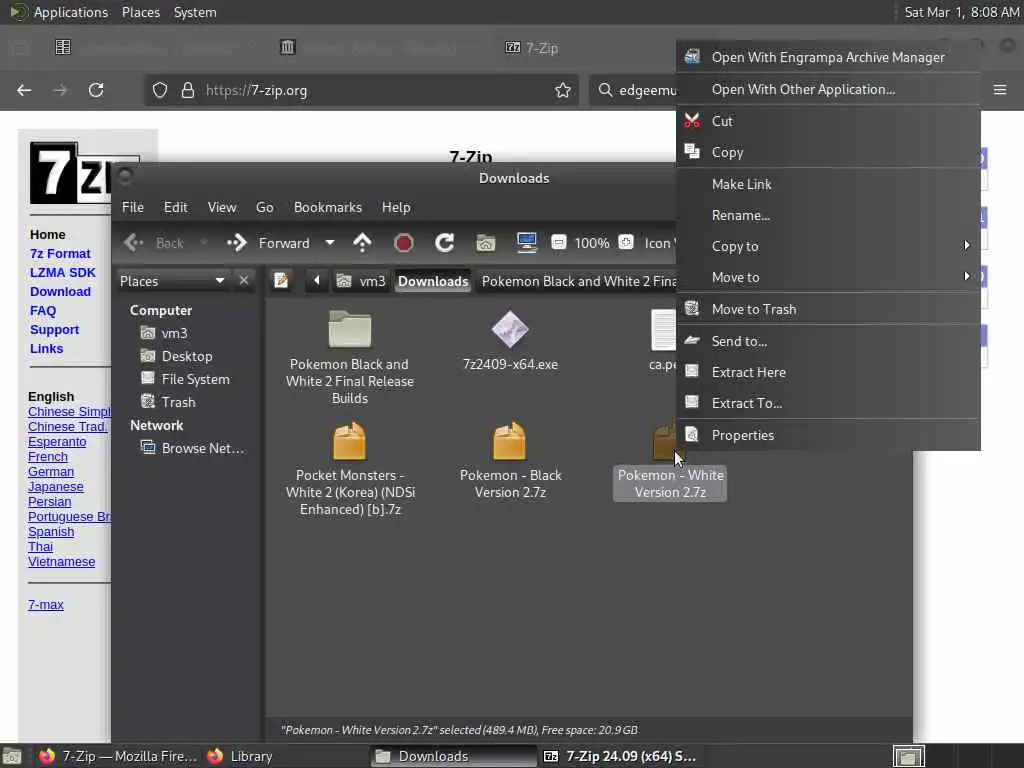The width and height of the screenshot is (1024, 768).
Task: Open the LZMA SDK link
Action: [63, 272]
